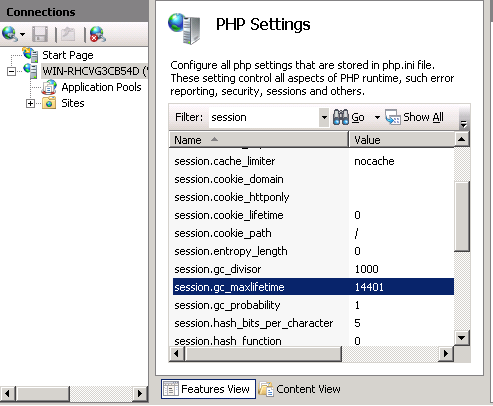This screenshot has width=493, height=406.
Task: Sort by the Value column header
Action: coord(401,140)
